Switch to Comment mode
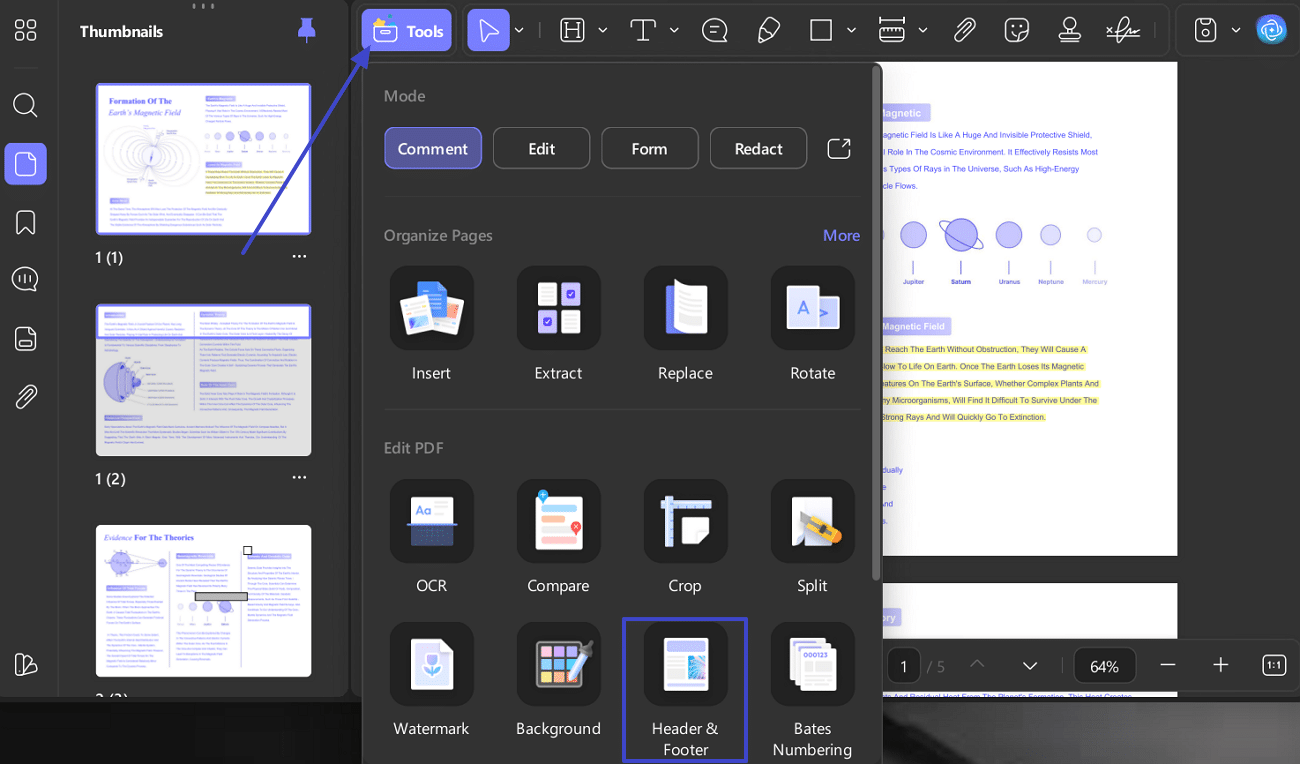Viewport: 1300px width, 764px height. 432,148
